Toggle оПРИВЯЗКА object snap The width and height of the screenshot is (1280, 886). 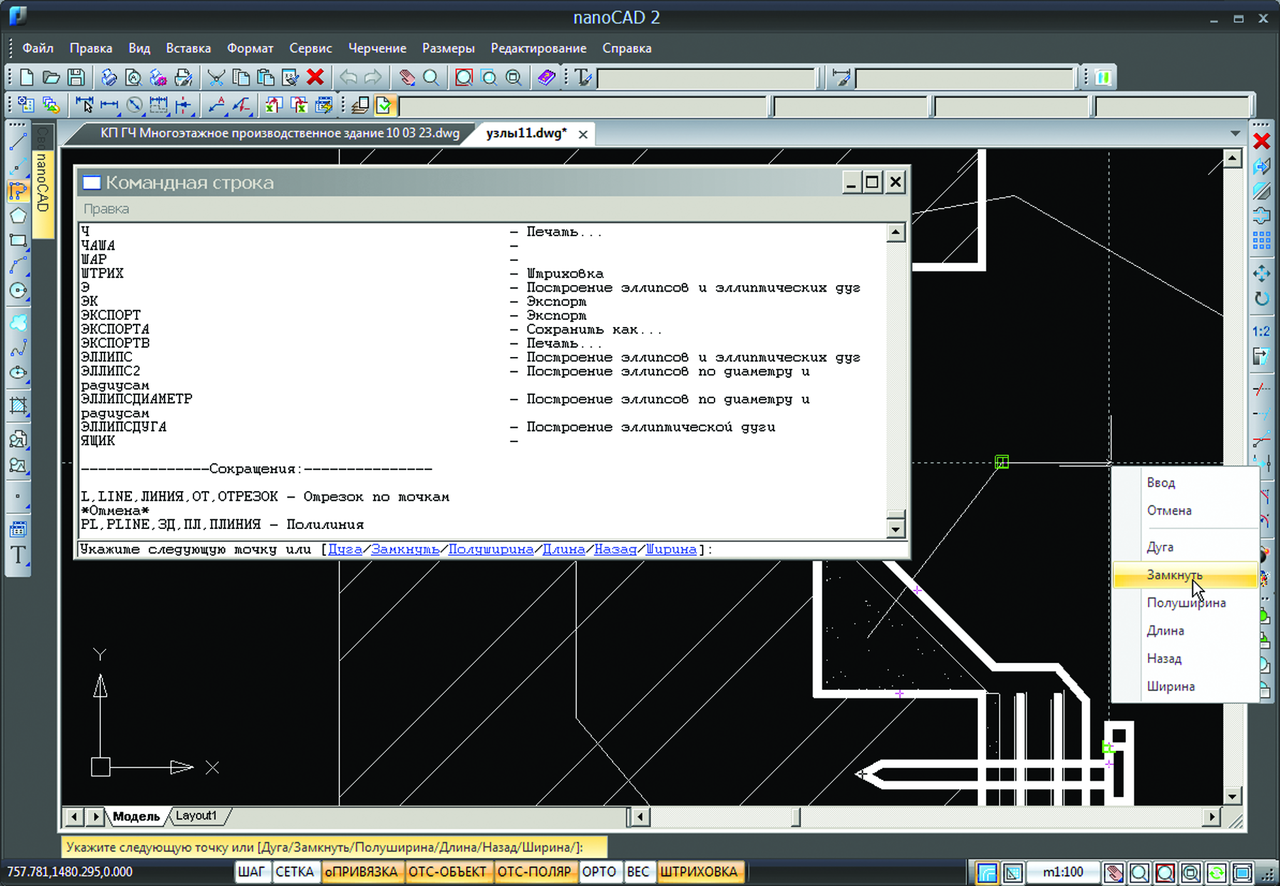(362, 872)
